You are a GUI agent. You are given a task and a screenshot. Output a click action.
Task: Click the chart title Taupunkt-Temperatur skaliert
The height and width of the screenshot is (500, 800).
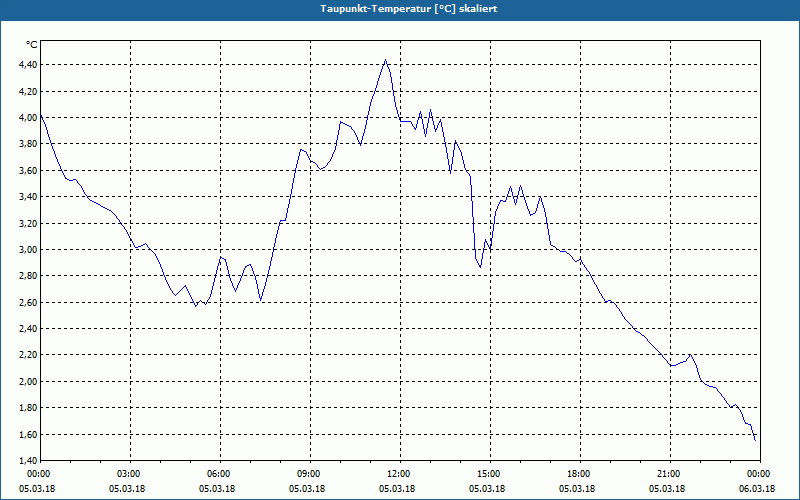[409, 9]
